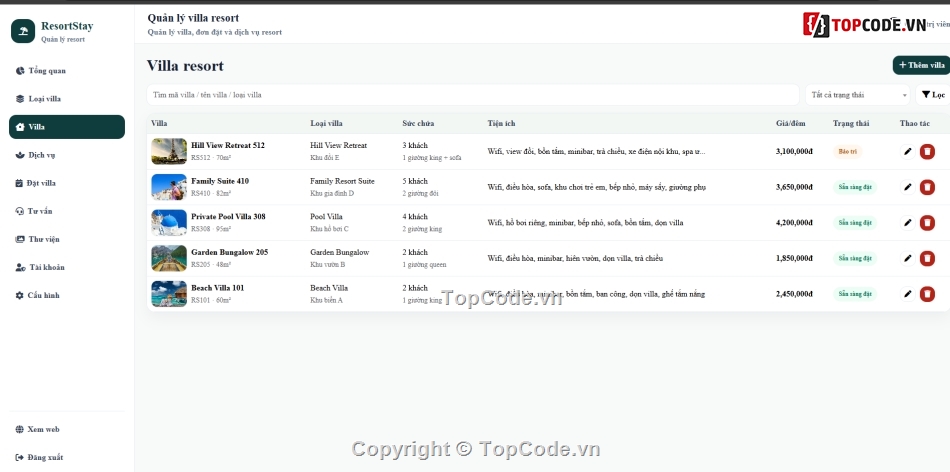The height and width of the screenshot is (472, 950).
Task: Open the Đặt villa menu item
Action: tap(67, 183)
